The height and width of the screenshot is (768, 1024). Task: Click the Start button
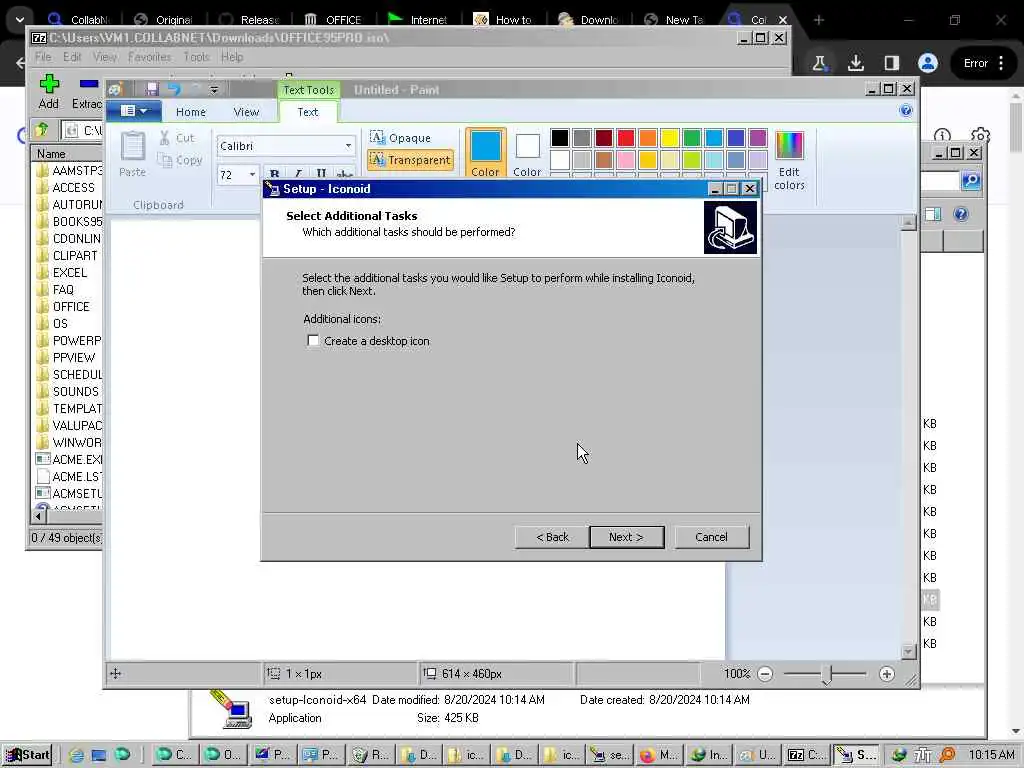[x=27, y=755]
